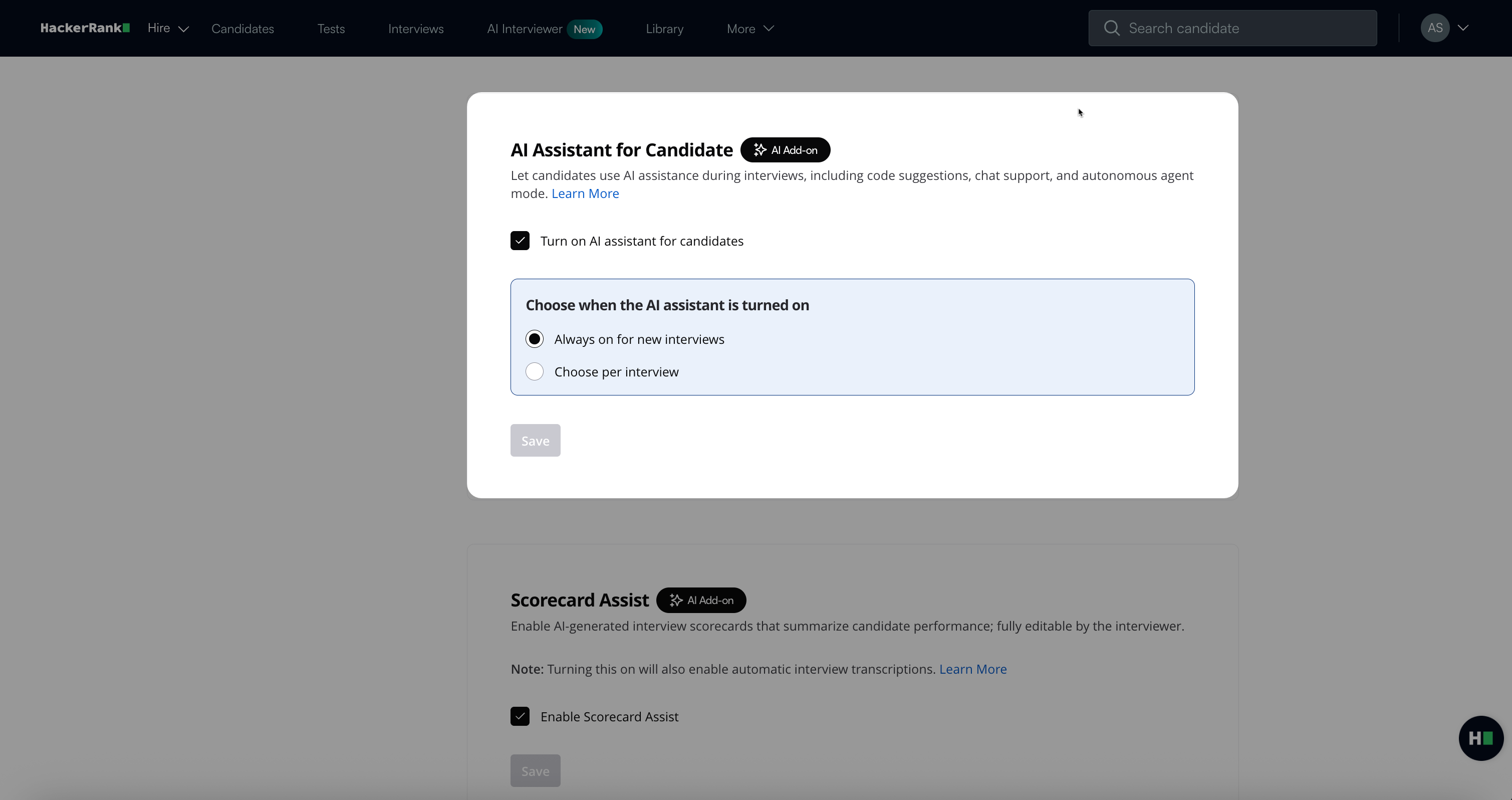Open the Interviews tab
Viewport: 1512px width, 800px height.
coord(415,29)
